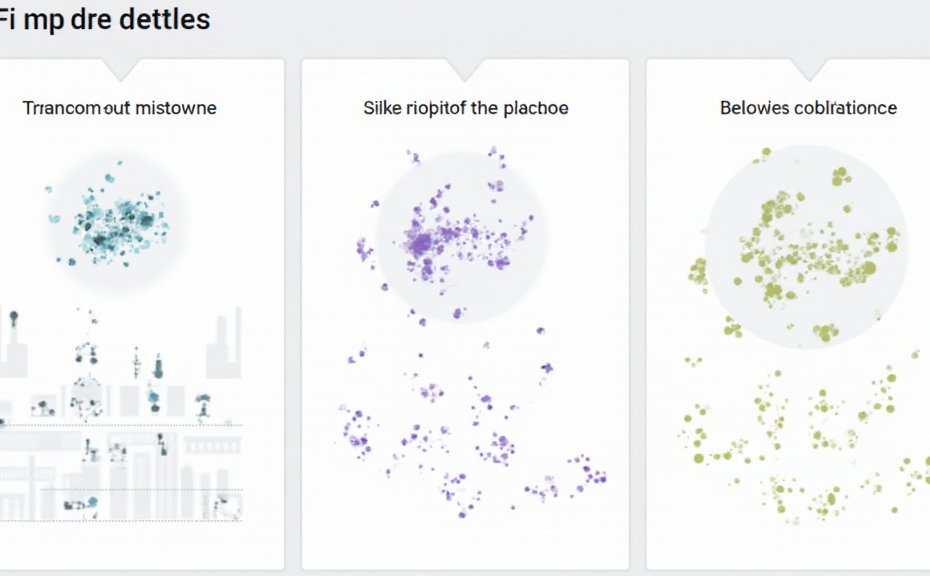
Task: Expand the pointer notch above the Silke riopitof card
Action: click(466, 69)
